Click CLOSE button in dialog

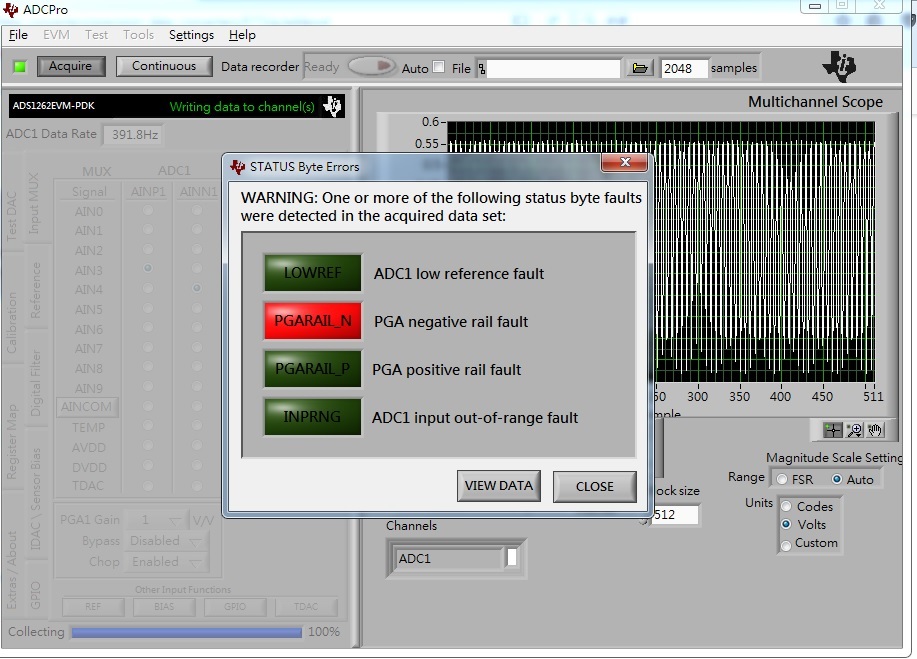[594, 487]
